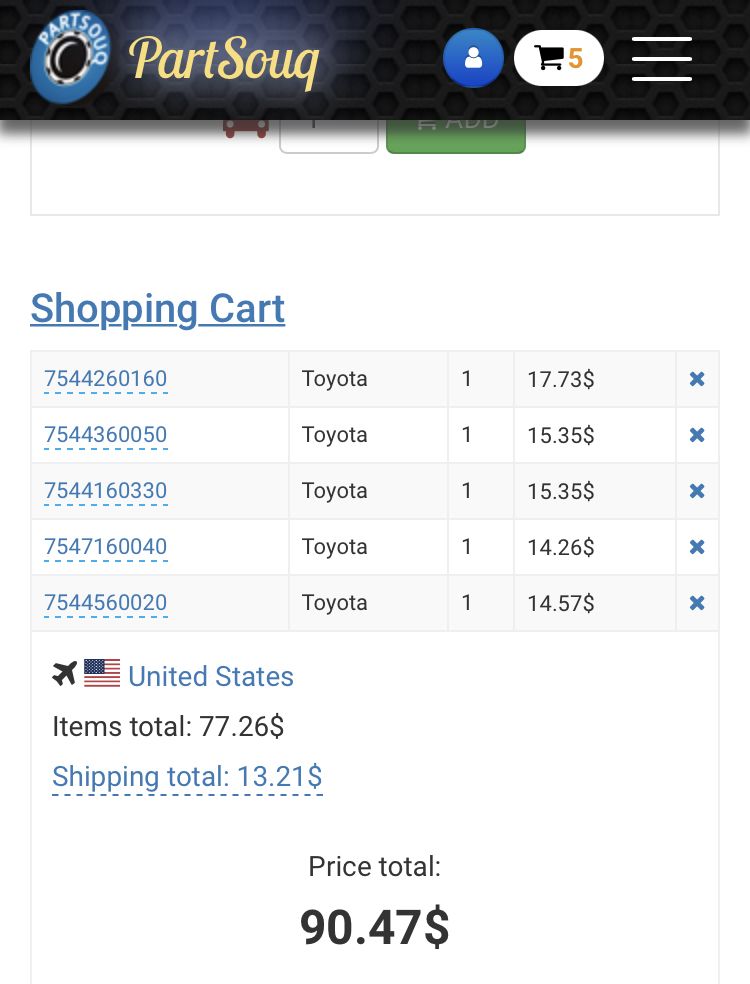
Task: Remove part 7547160040 from cart
Action: [697, 547]
